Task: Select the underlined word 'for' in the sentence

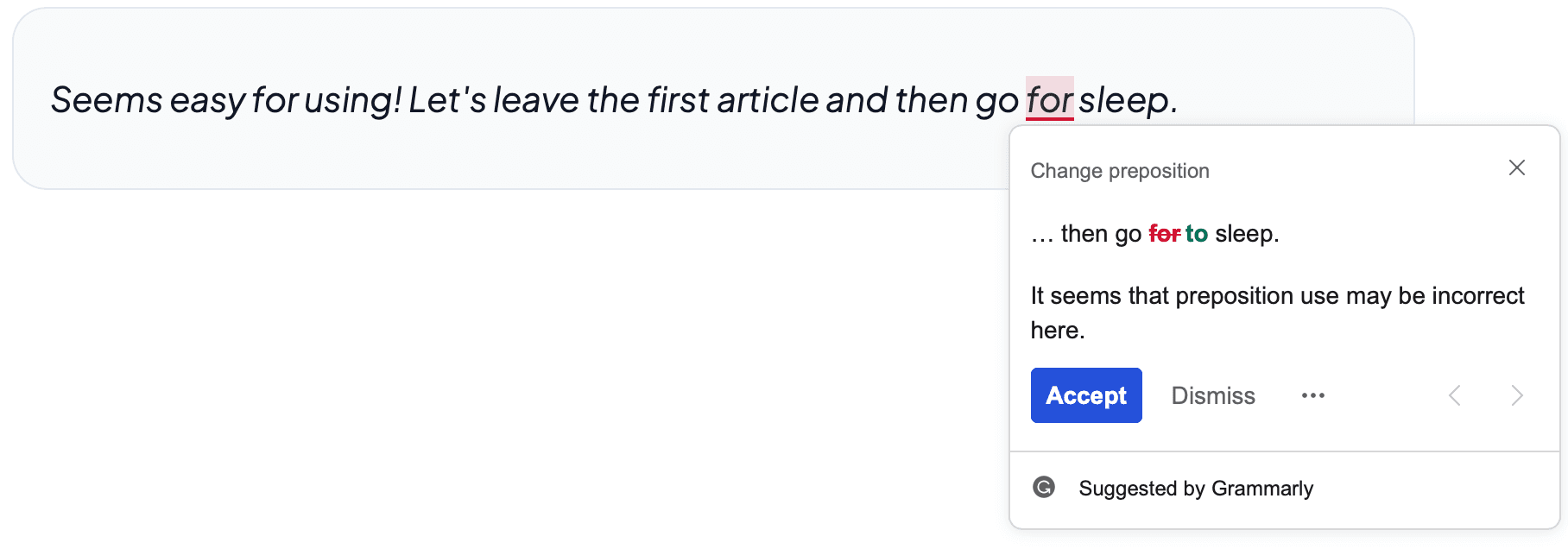Action: (x=1050, y=100)
